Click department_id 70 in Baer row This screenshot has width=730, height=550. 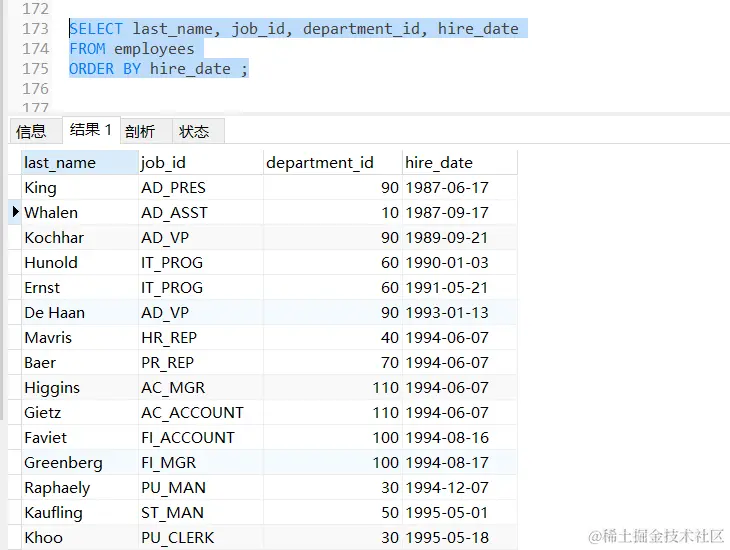332,362
